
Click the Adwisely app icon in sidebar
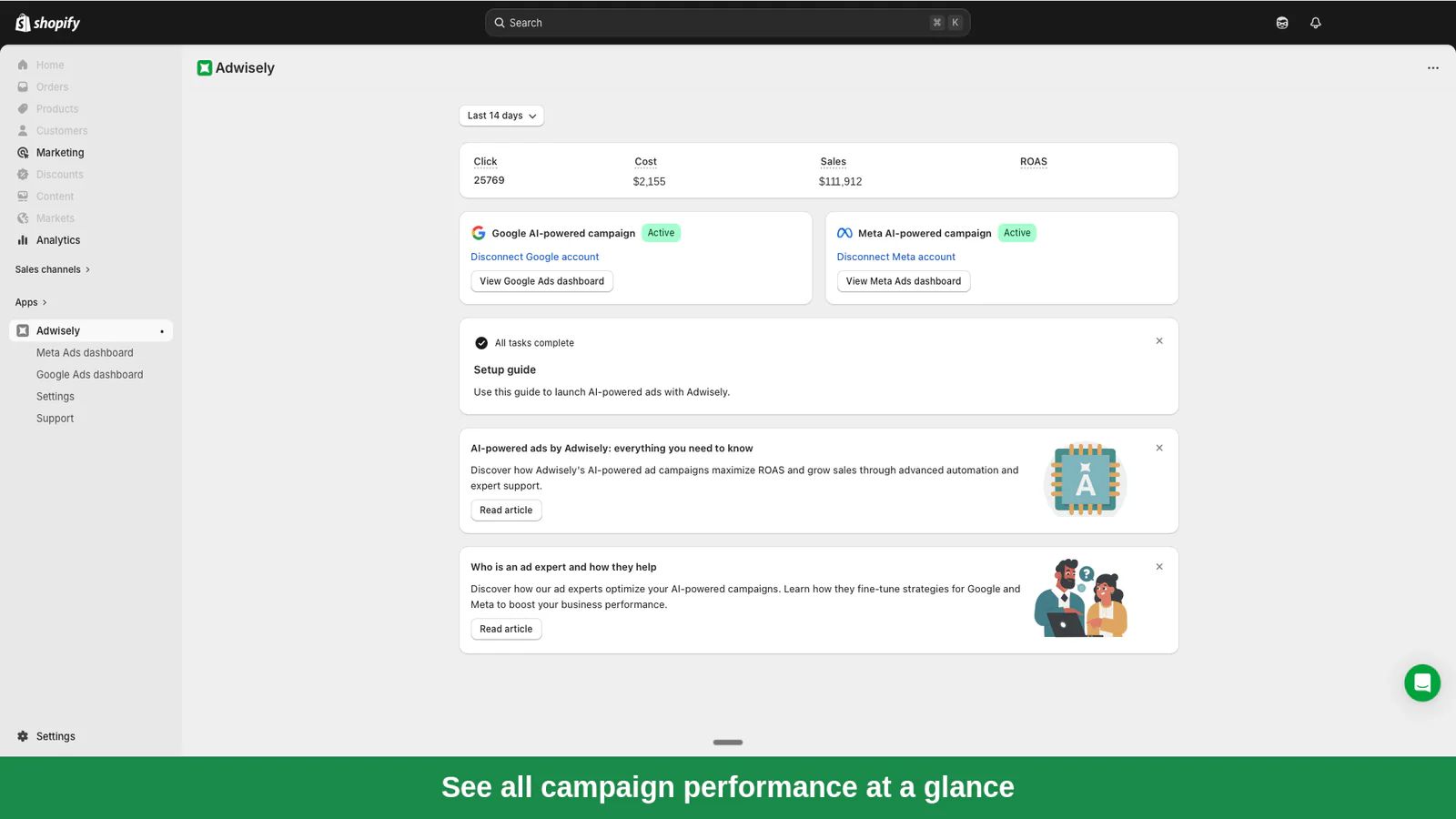(x=23, y=330)
